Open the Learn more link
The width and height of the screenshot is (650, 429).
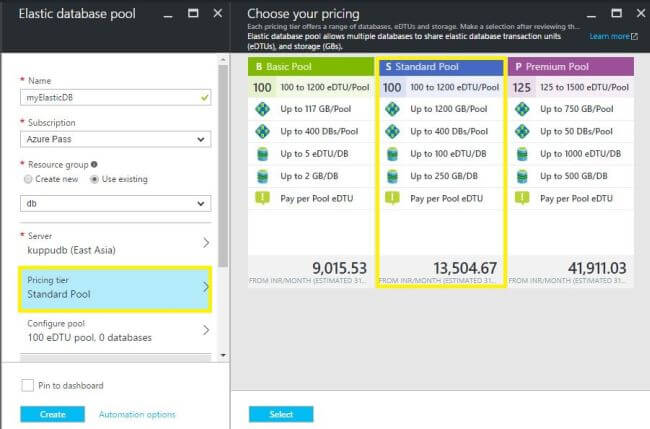[x=609, y=36]
